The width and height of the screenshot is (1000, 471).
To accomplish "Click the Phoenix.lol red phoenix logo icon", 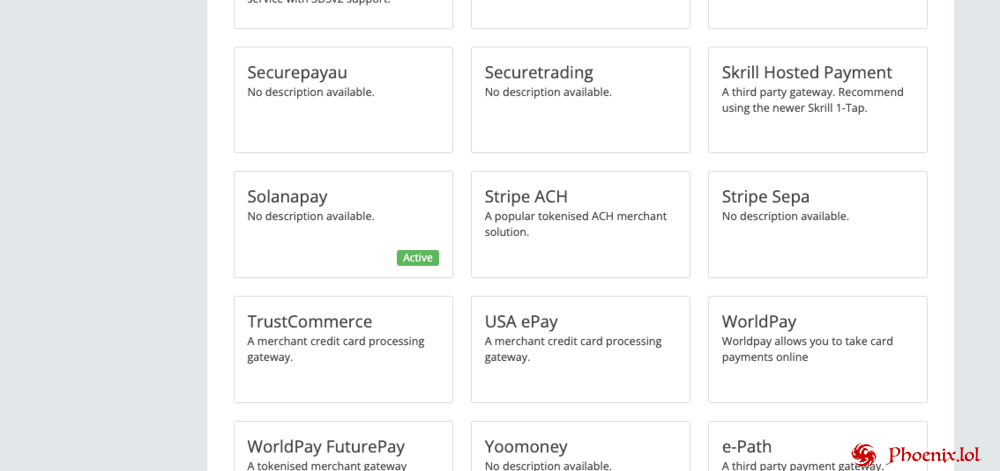I will pyautogui.click(x=864, y=456).
